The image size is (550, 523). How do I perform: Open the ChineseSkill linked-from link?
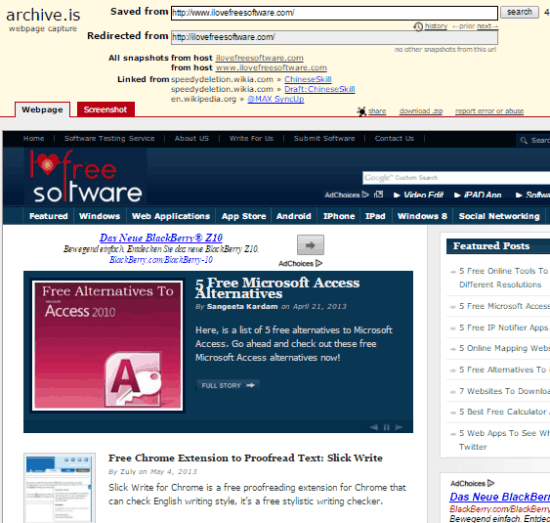pos(308,79)
